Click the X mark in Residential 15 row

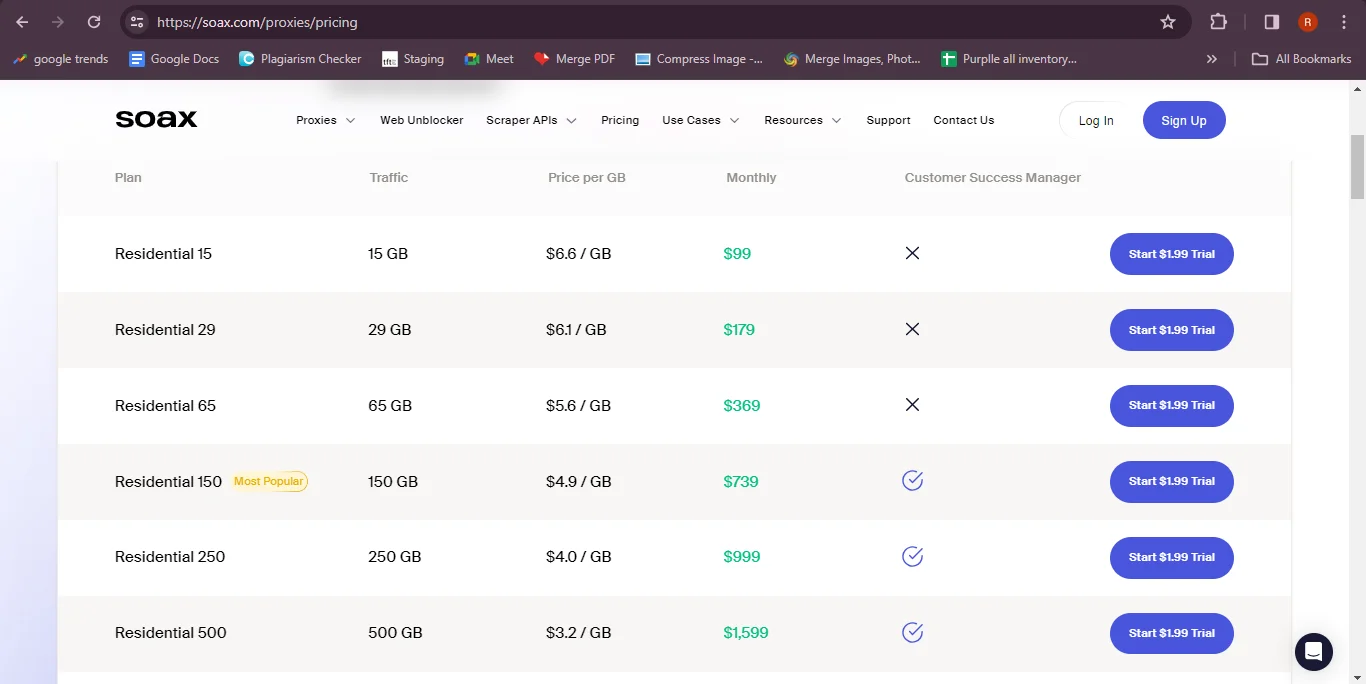click(x=912, y=253)
